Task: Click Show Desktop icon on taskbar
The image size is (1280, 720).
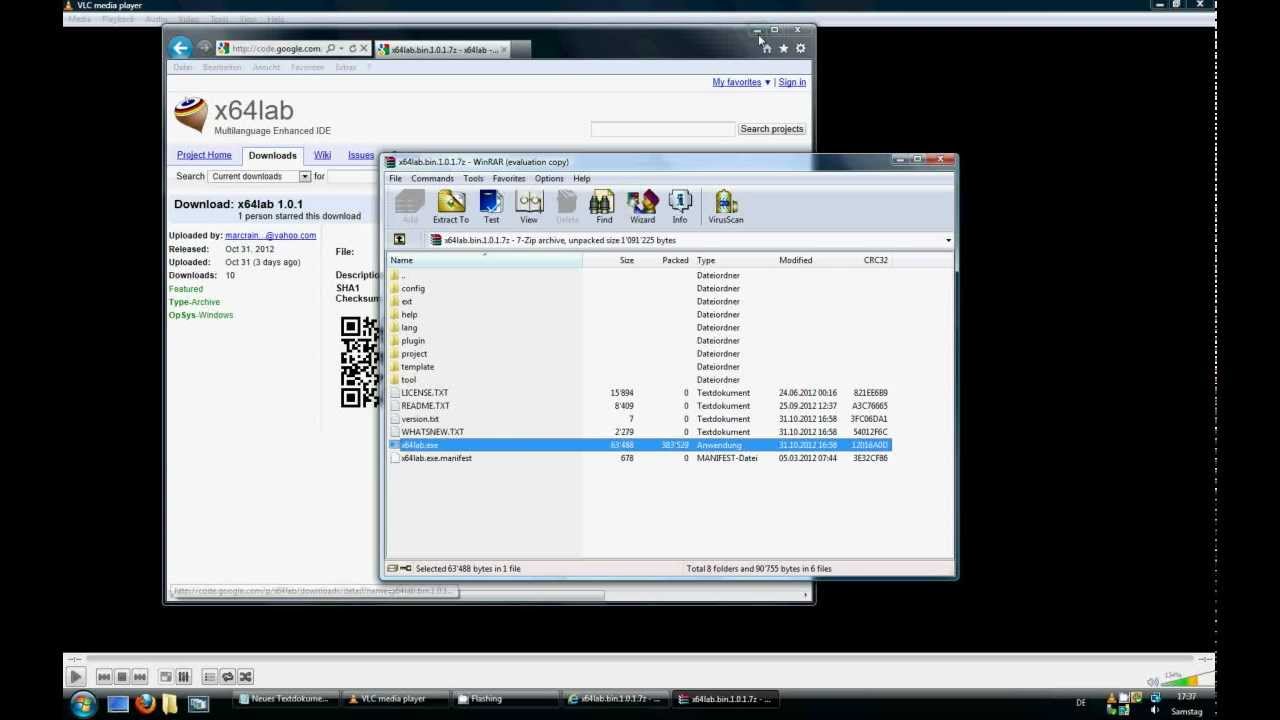Action: click(x=118, y=704)
